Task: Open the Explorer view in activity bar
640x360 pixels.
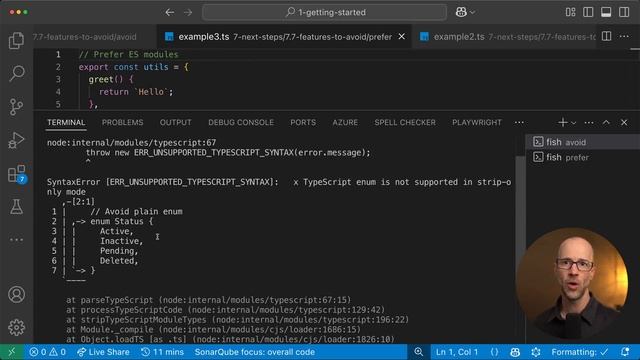Action: [16, 40]
